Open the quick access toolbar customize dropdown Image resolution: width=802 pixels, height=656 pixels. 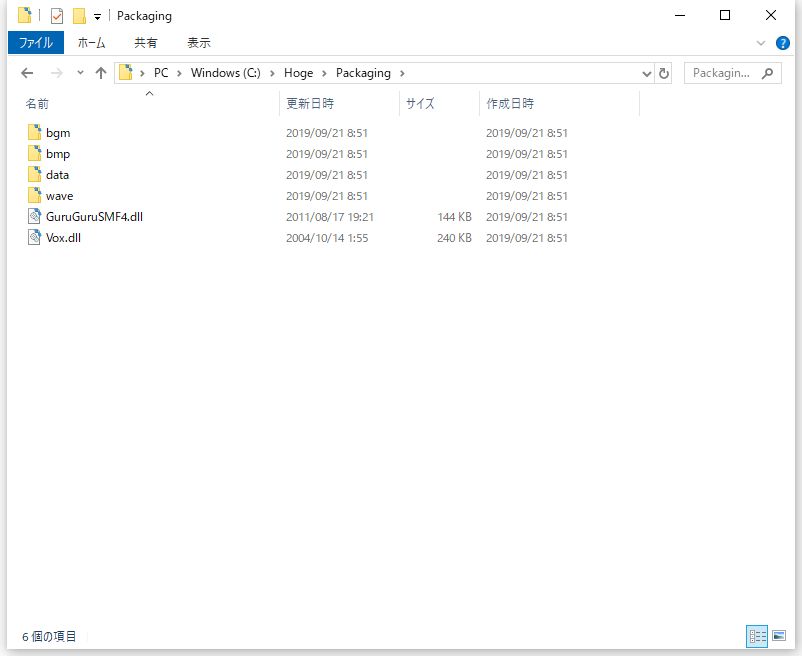coord(97,17)
